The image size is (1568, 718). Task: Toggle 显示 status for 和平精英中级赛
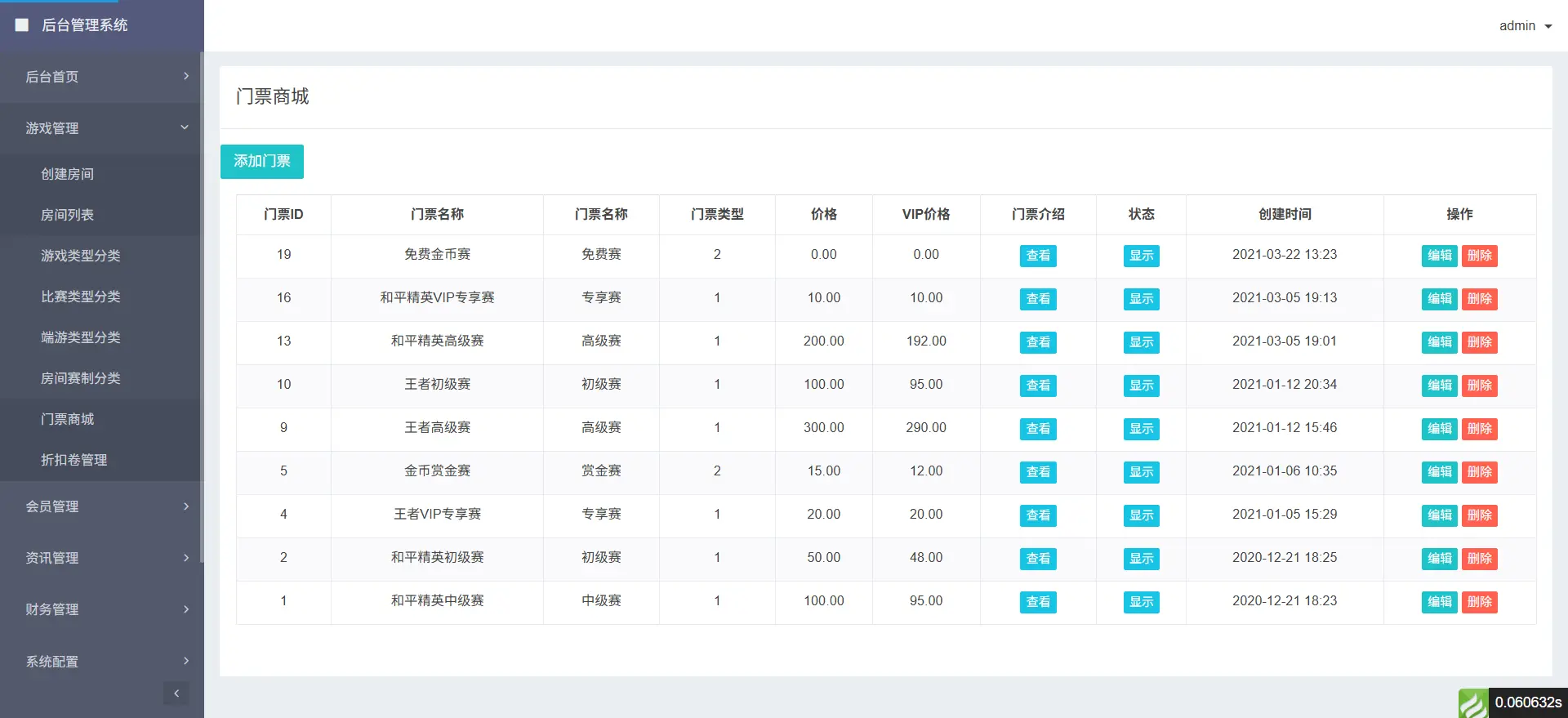(1141, 602)
